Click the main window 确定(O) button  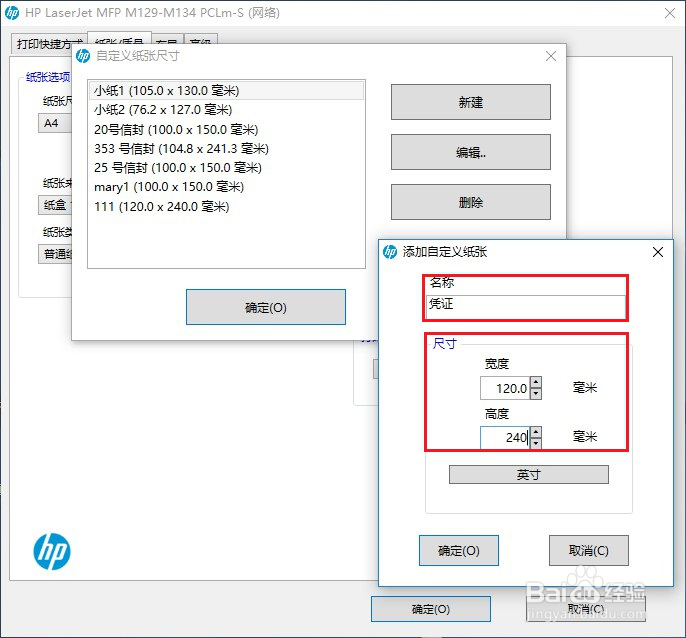pos(430,609)
